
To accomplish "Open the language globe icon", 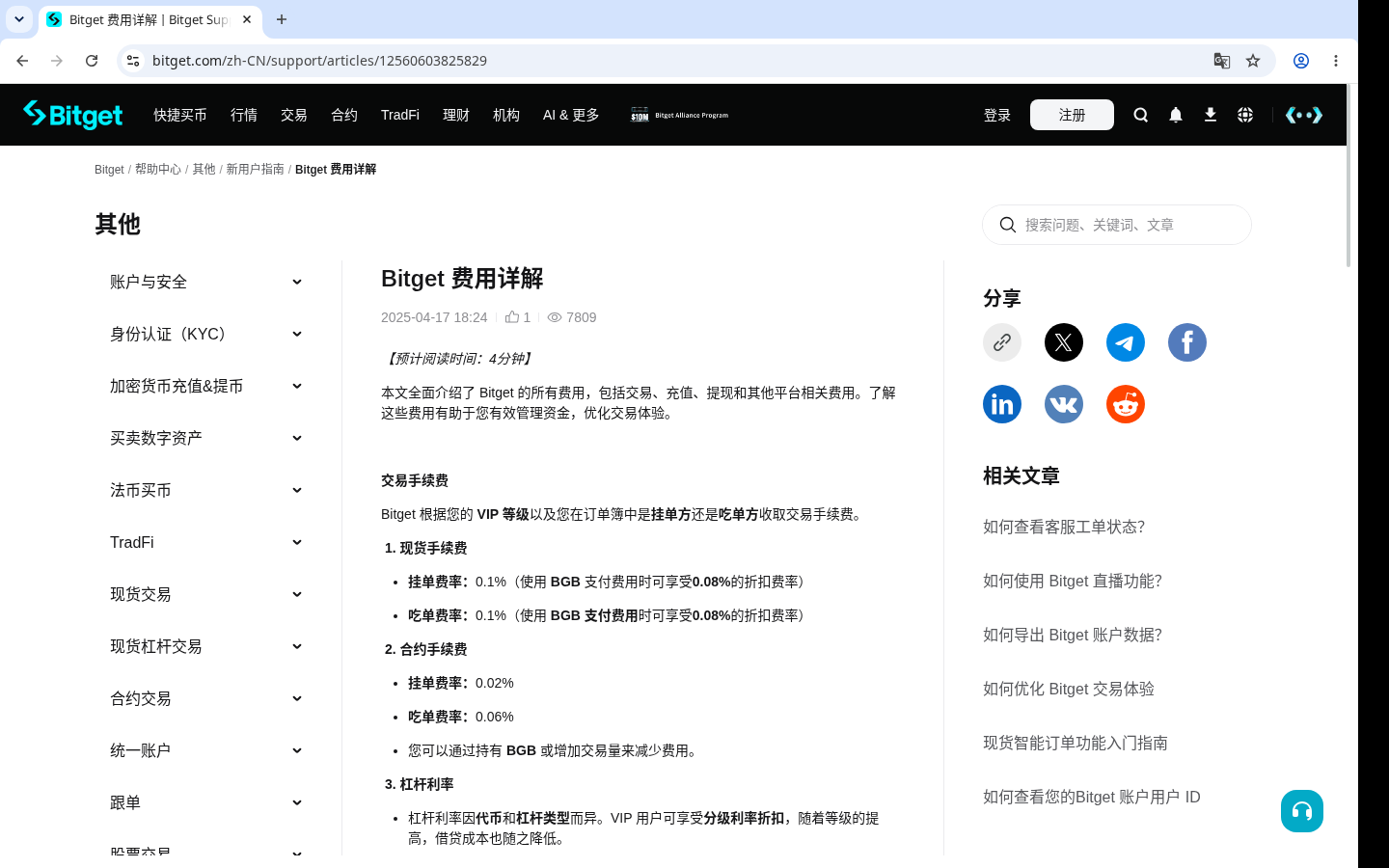I will (1244, 115).
